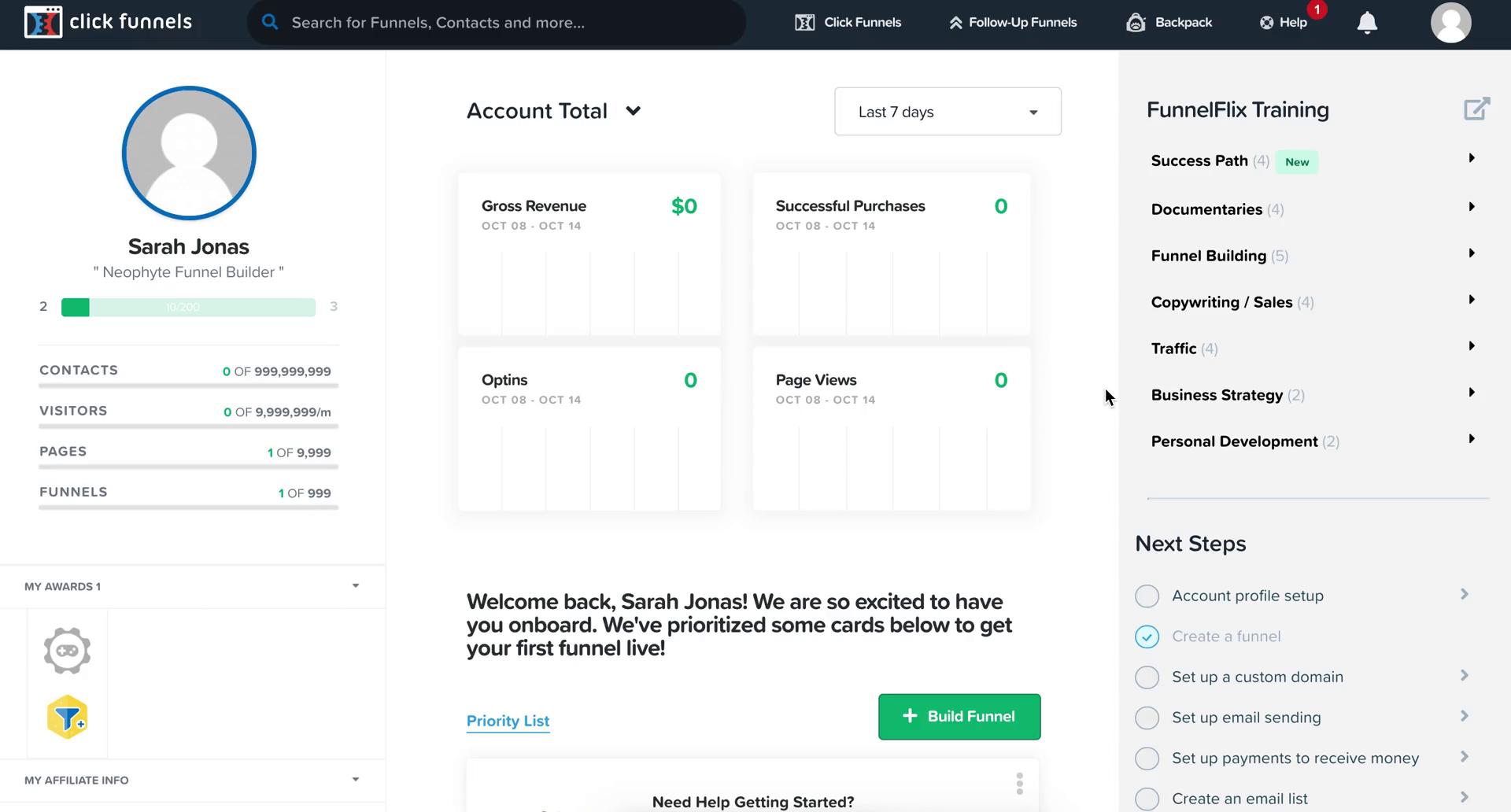Open the Page Views card

click(892, 429)
